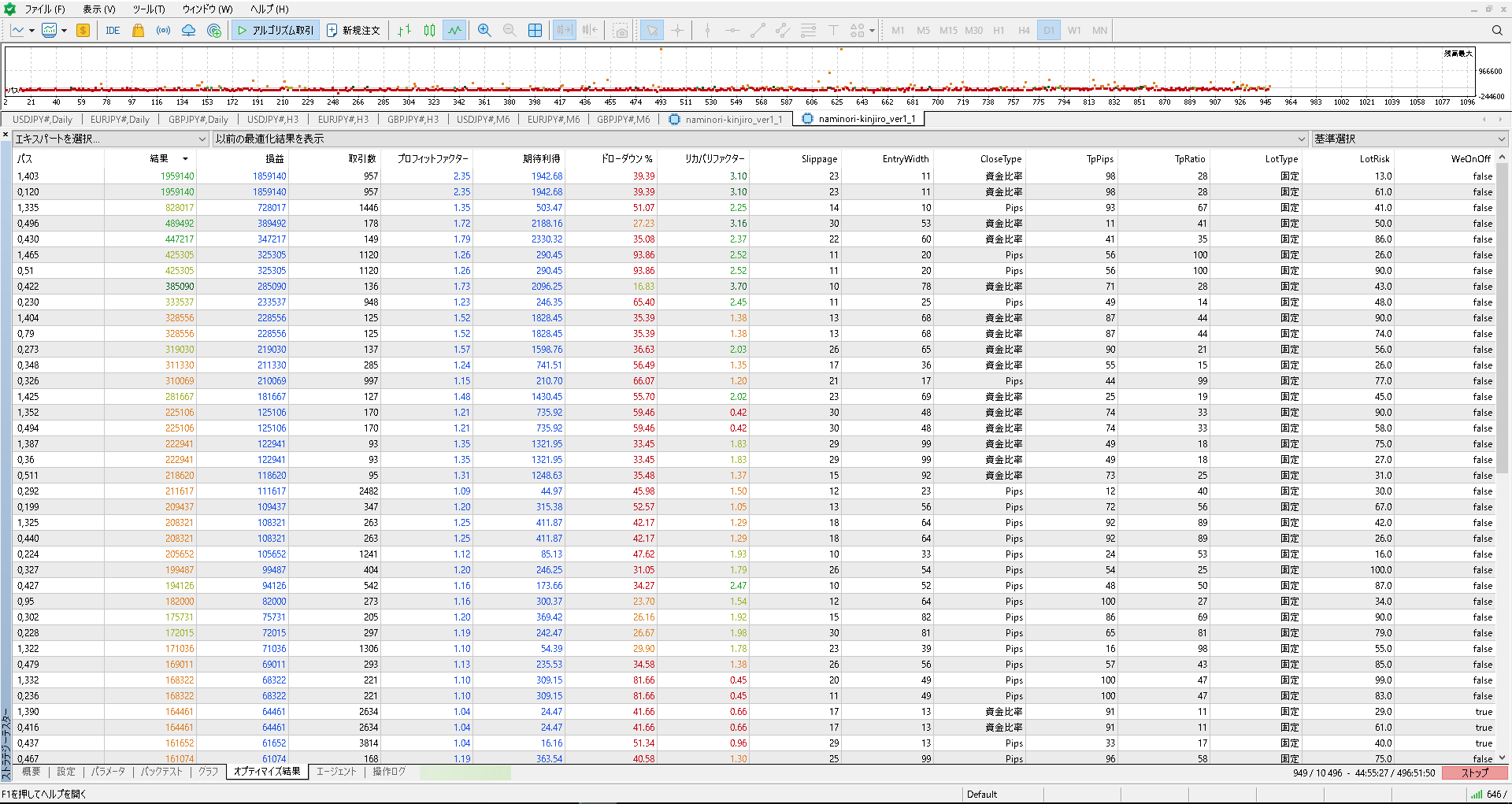Select the M15 timeframe
Viewport: 1512px width, 804px height.
[x=948, y=31]
